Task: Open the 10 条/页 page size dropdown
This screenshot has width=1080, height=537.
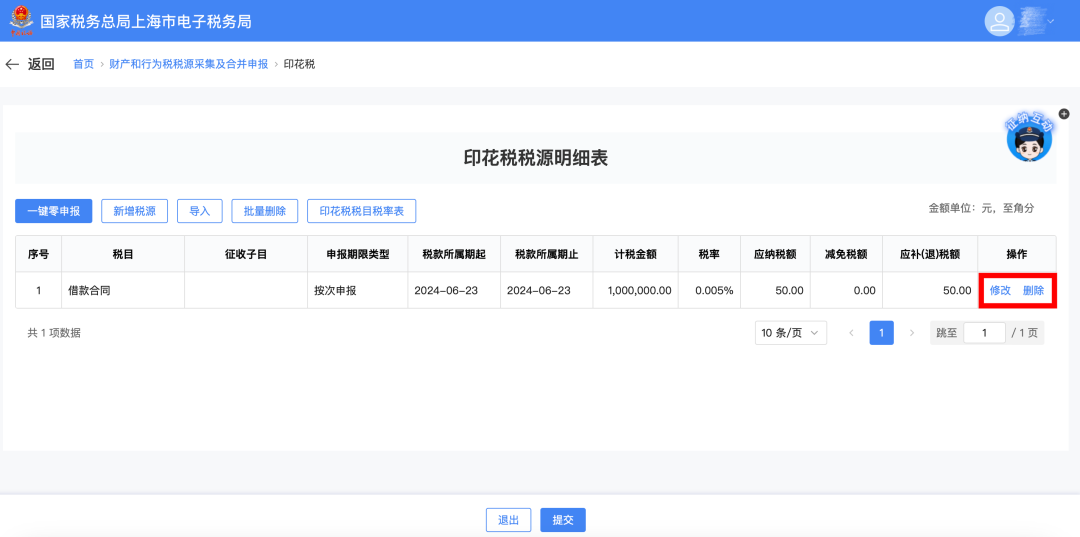Action: point(790,333)
